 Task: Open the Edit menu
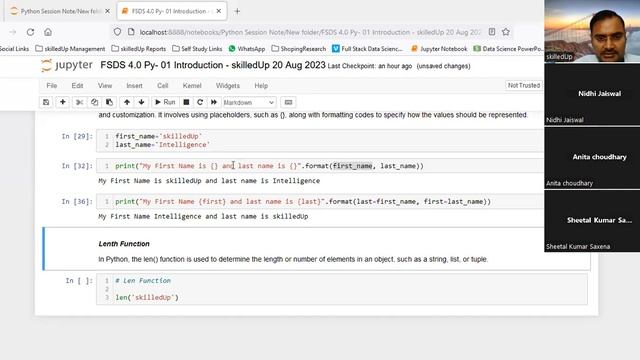(x=77, y=86)
